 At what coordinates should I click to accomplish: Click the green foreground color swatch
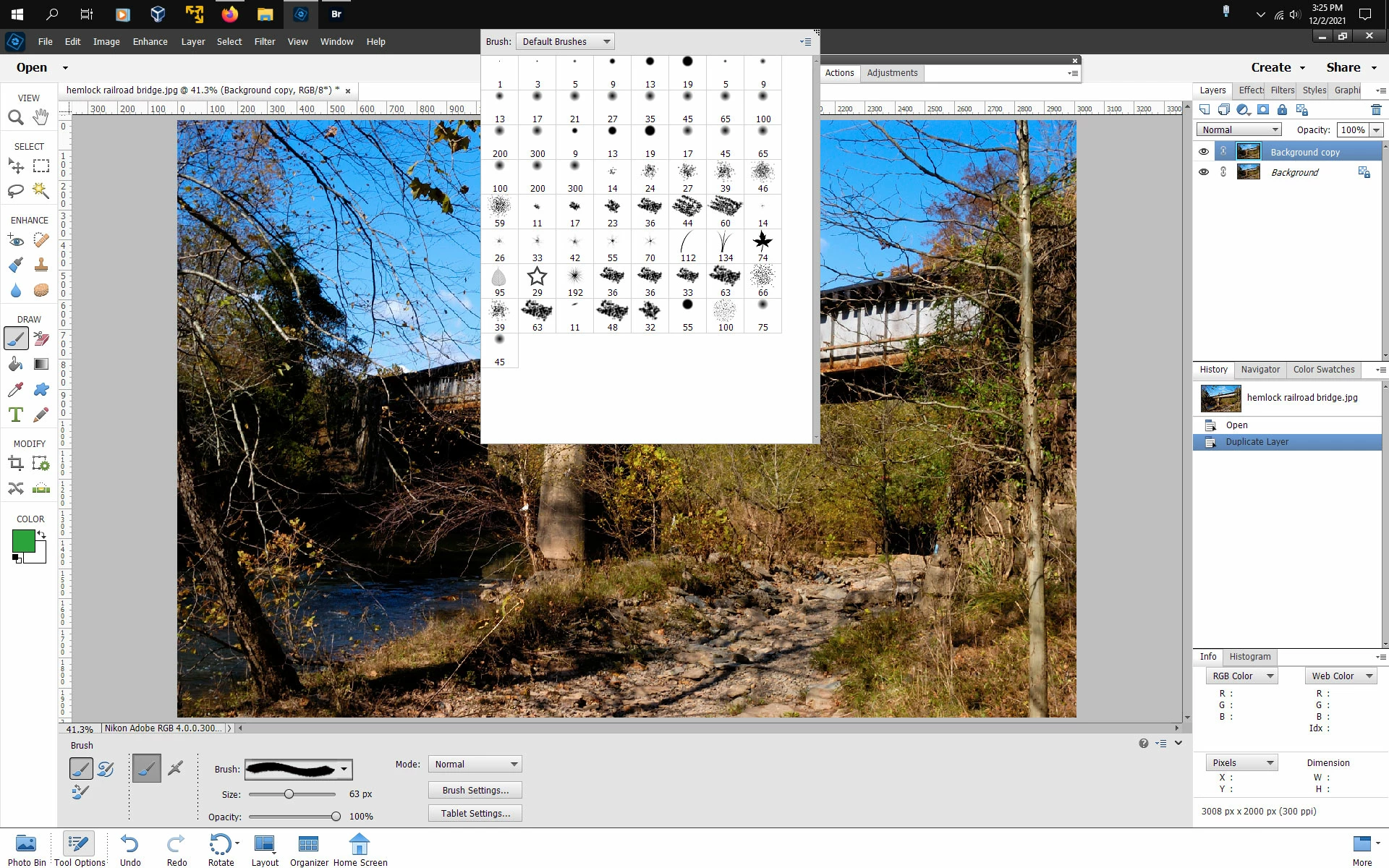[23, 540]
